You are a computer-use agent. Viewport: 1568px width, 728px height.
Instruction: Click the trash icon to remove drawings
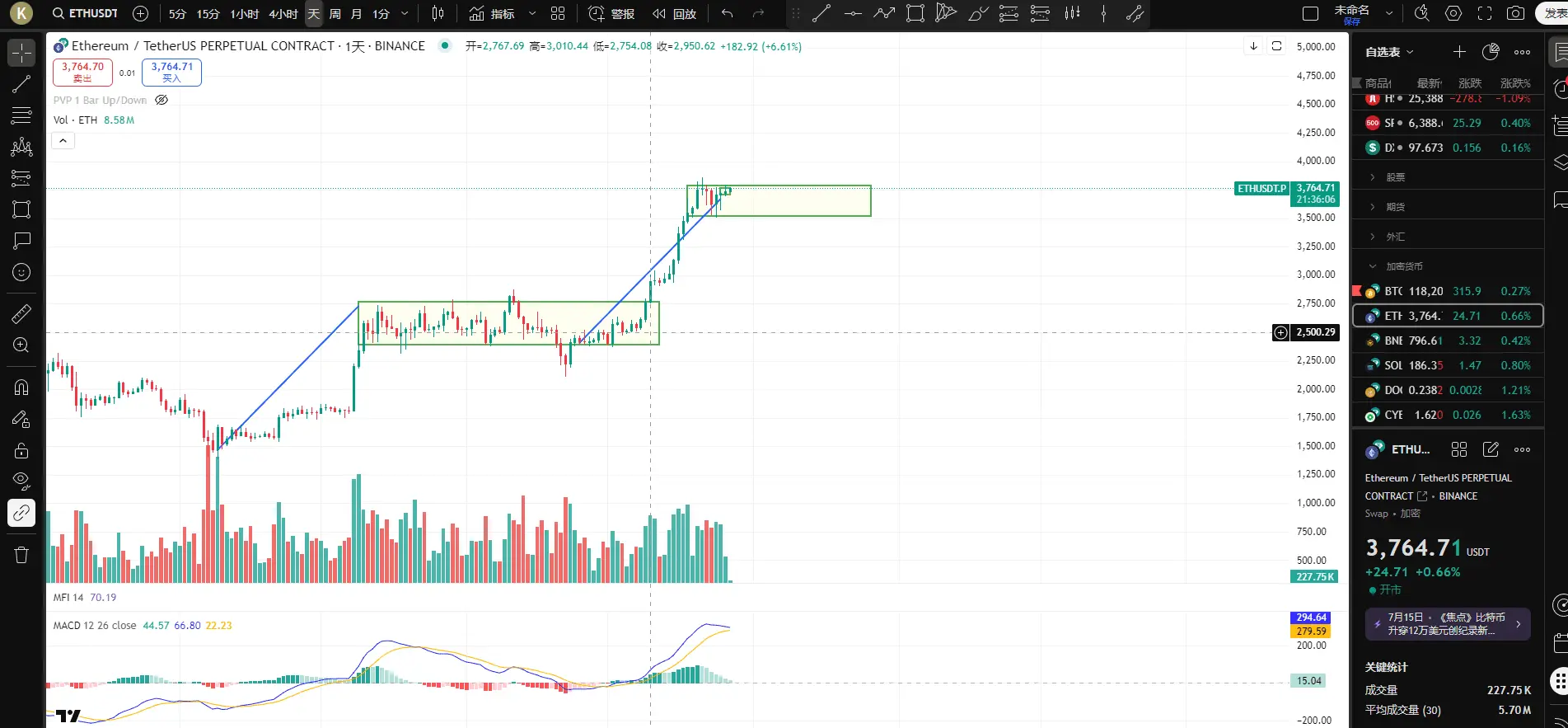tap(21, 555)
